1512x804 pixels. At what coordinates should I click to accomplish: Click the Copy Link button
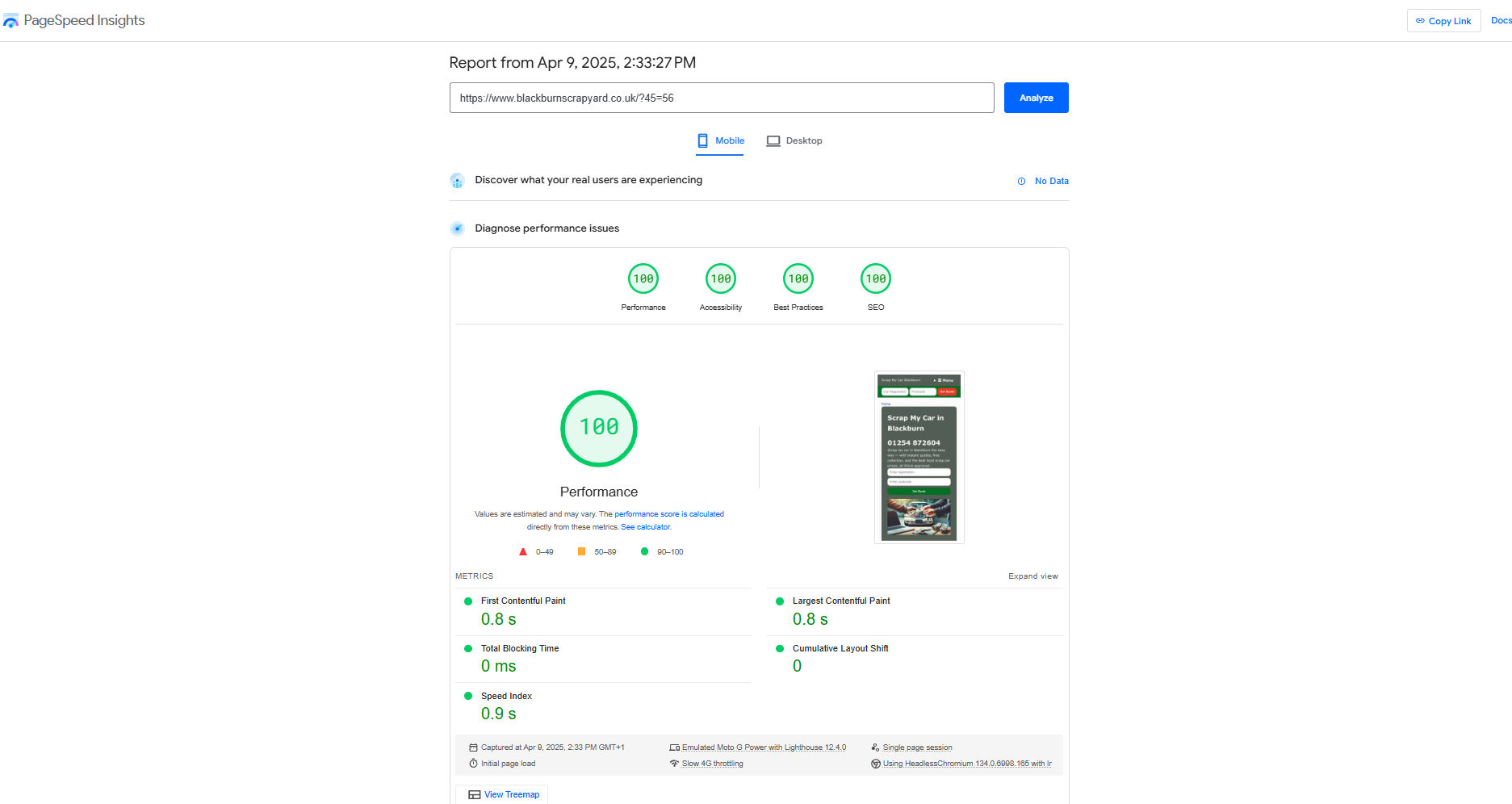(1443, 21)
